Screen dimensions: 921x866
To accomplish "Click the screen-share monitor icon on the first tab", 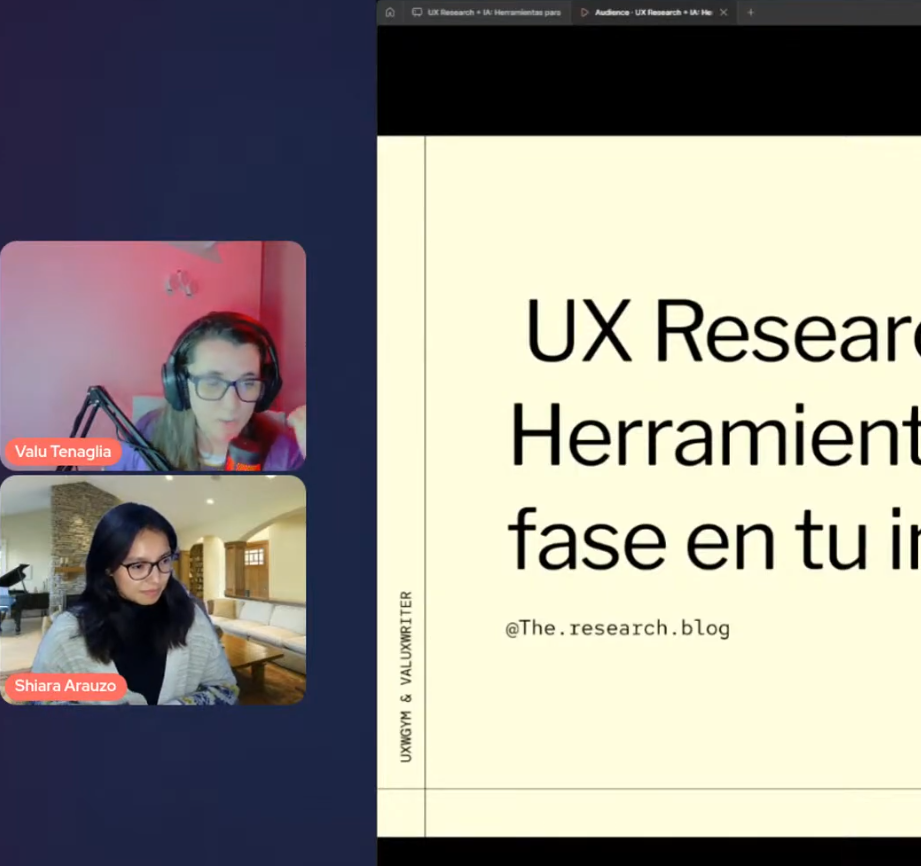I will pos(417,13).
